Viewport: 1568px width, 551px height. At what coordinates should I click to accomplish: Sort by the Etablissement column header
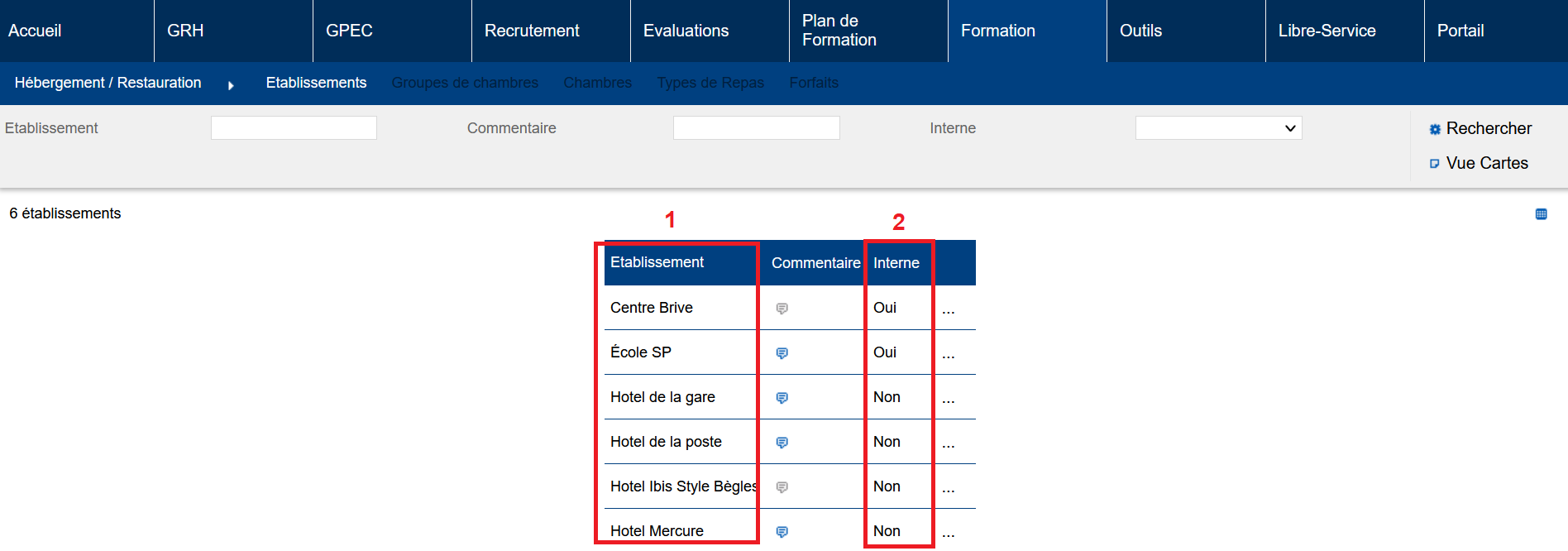[657, 262]
